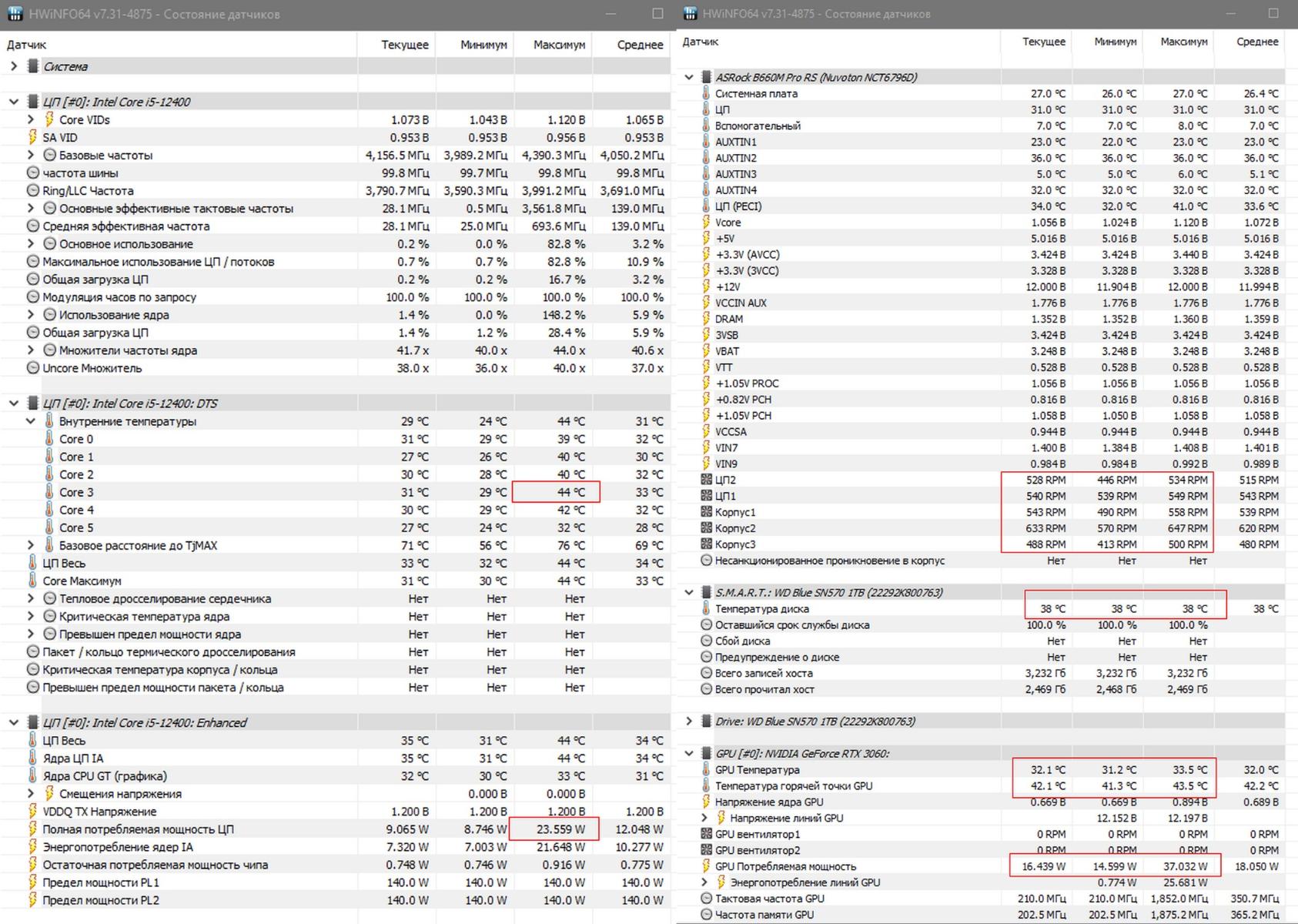
Task: Click fan icon beside GPU вентилятор1
Action: tap(706, 834)
